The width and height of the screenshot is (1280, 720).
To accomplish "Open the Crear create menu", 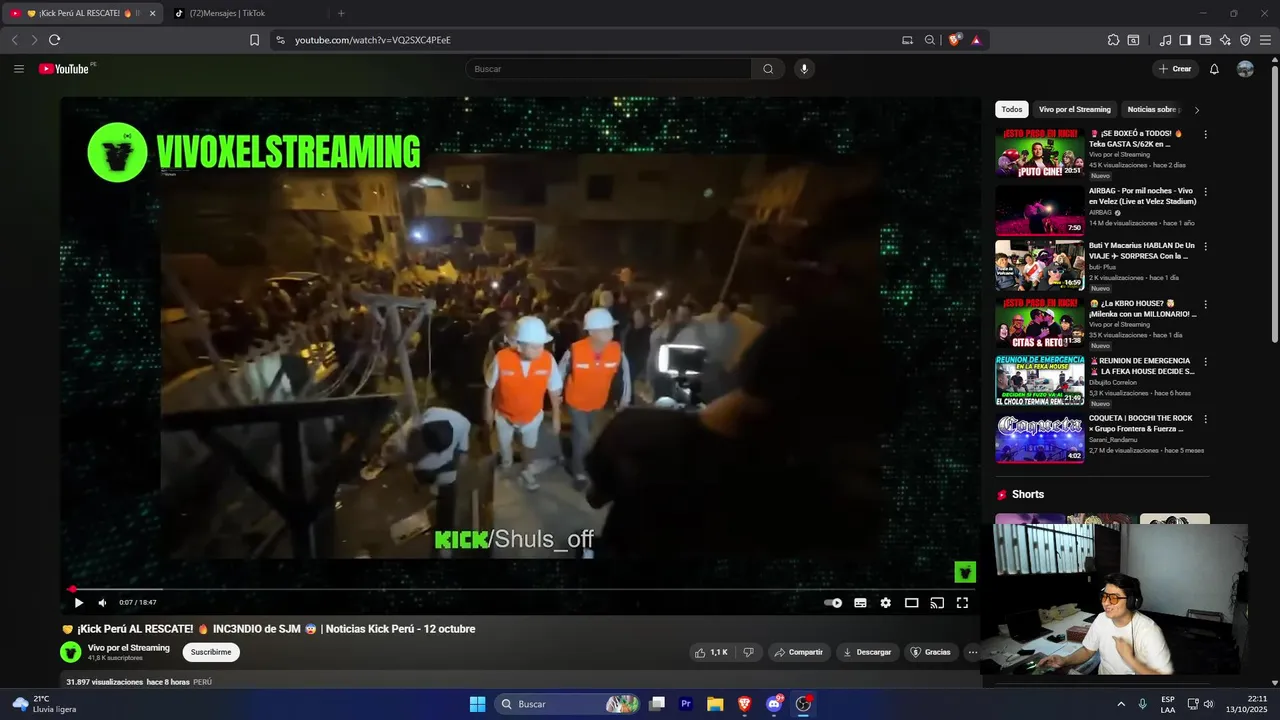I will click(x=1175, y=69).
